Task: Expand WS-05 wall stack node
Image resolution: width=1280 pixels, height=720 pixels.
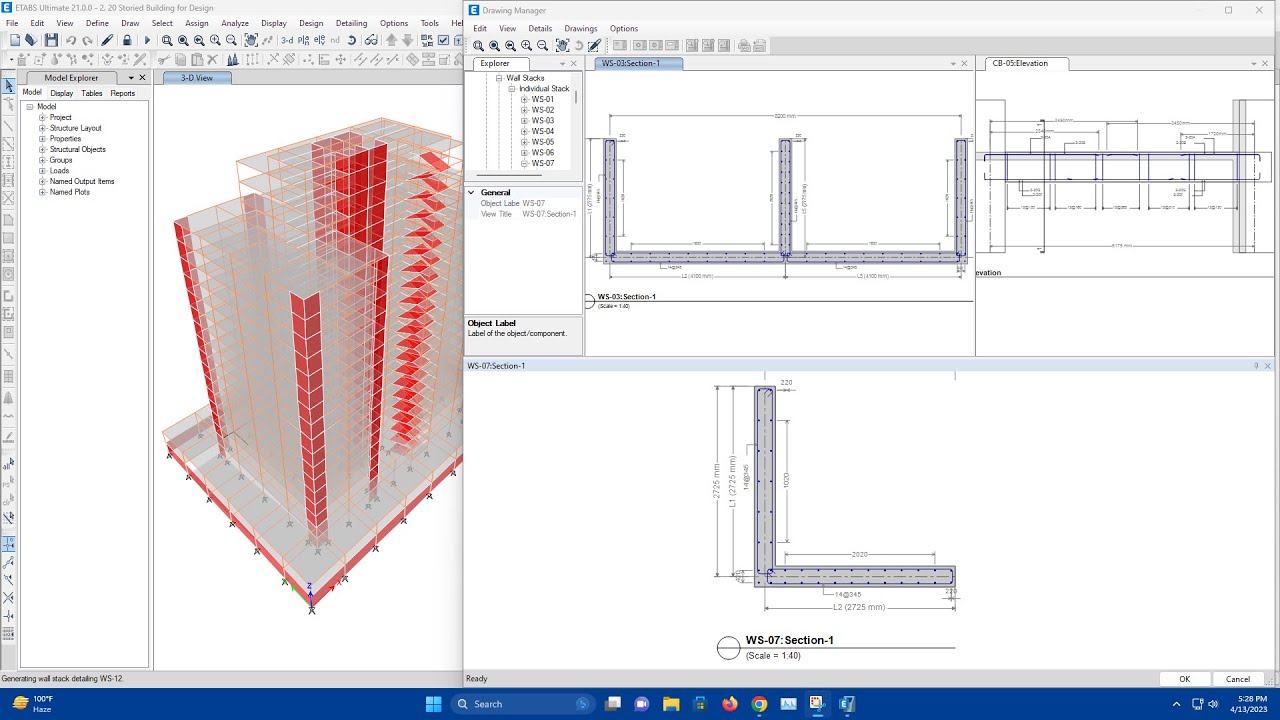Action: [524, 142]
